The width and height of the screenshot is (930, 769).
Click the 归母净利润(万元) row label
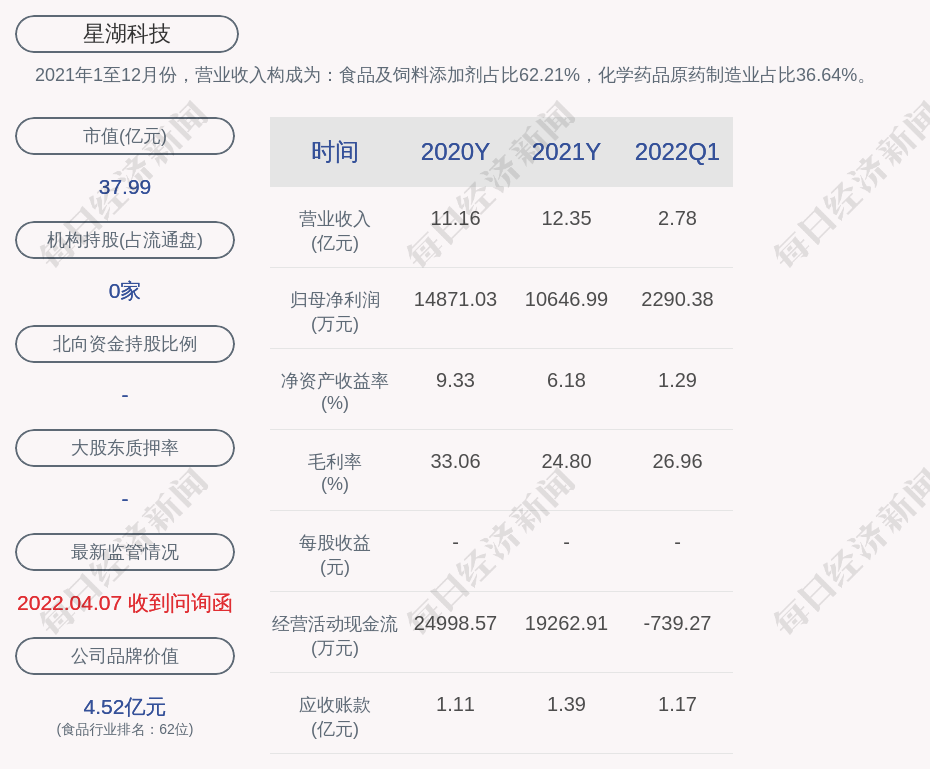pyautogui.click(x=335, y=312)
